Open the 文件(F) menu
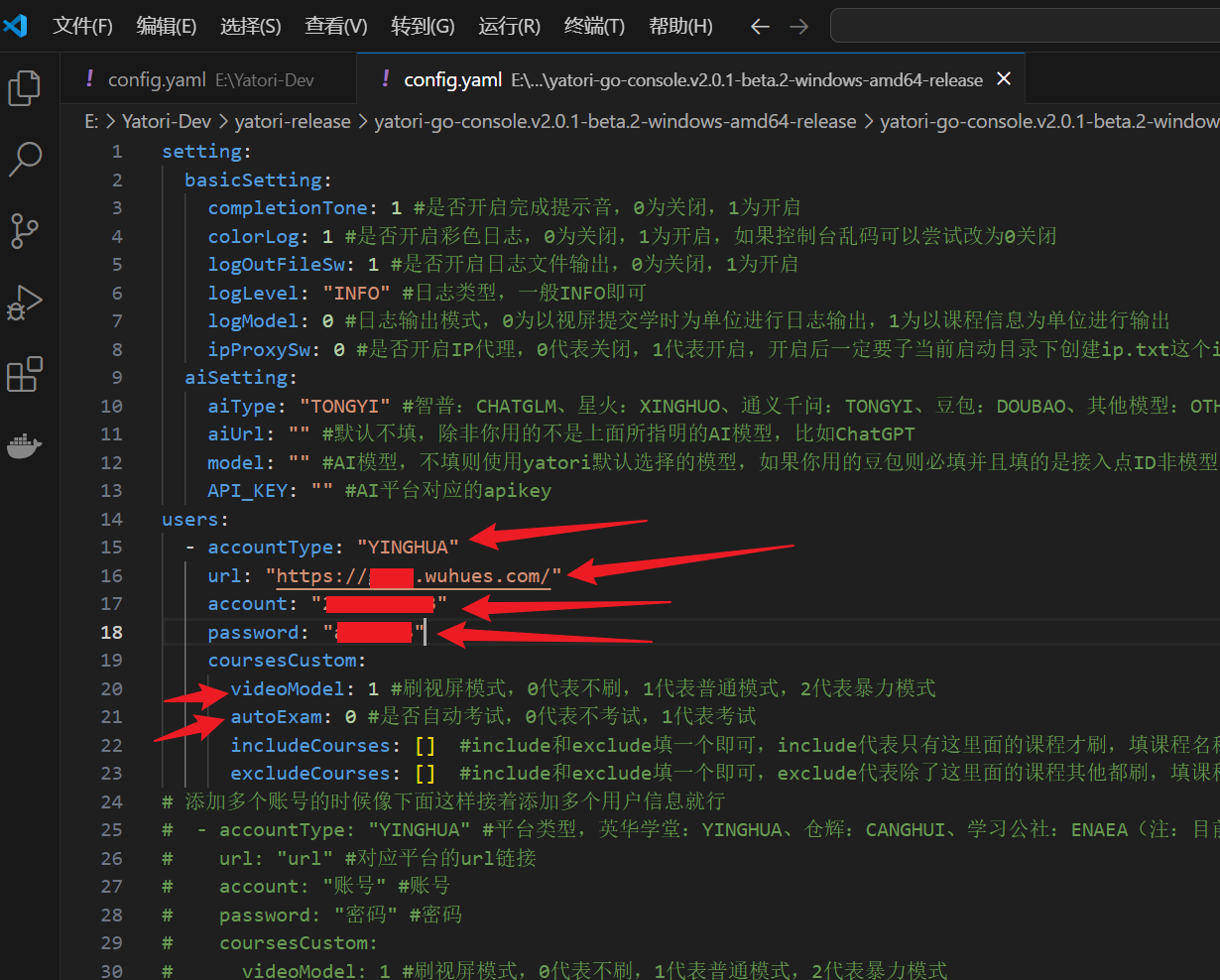This screenshot has width=1220, height=980. coord(82,27)
